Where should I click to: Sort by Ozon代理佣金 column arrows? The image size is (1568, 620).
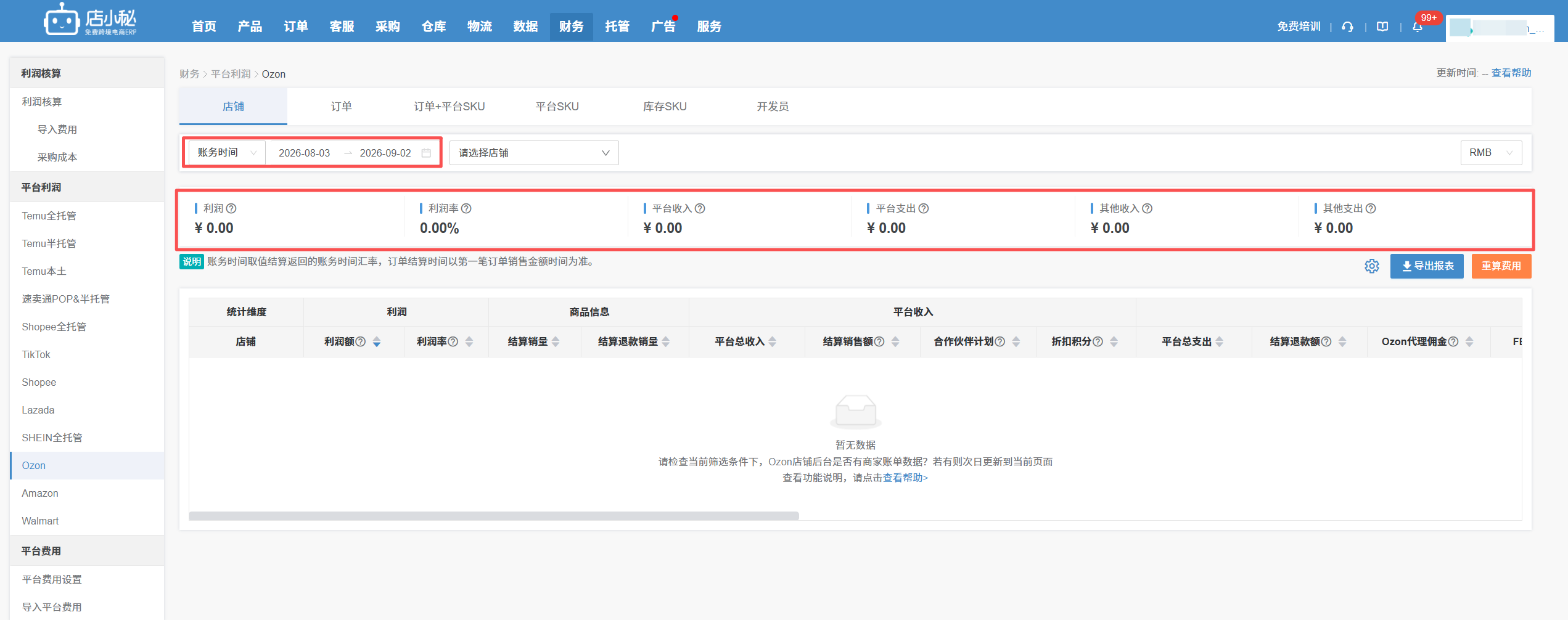(1469, 342)
